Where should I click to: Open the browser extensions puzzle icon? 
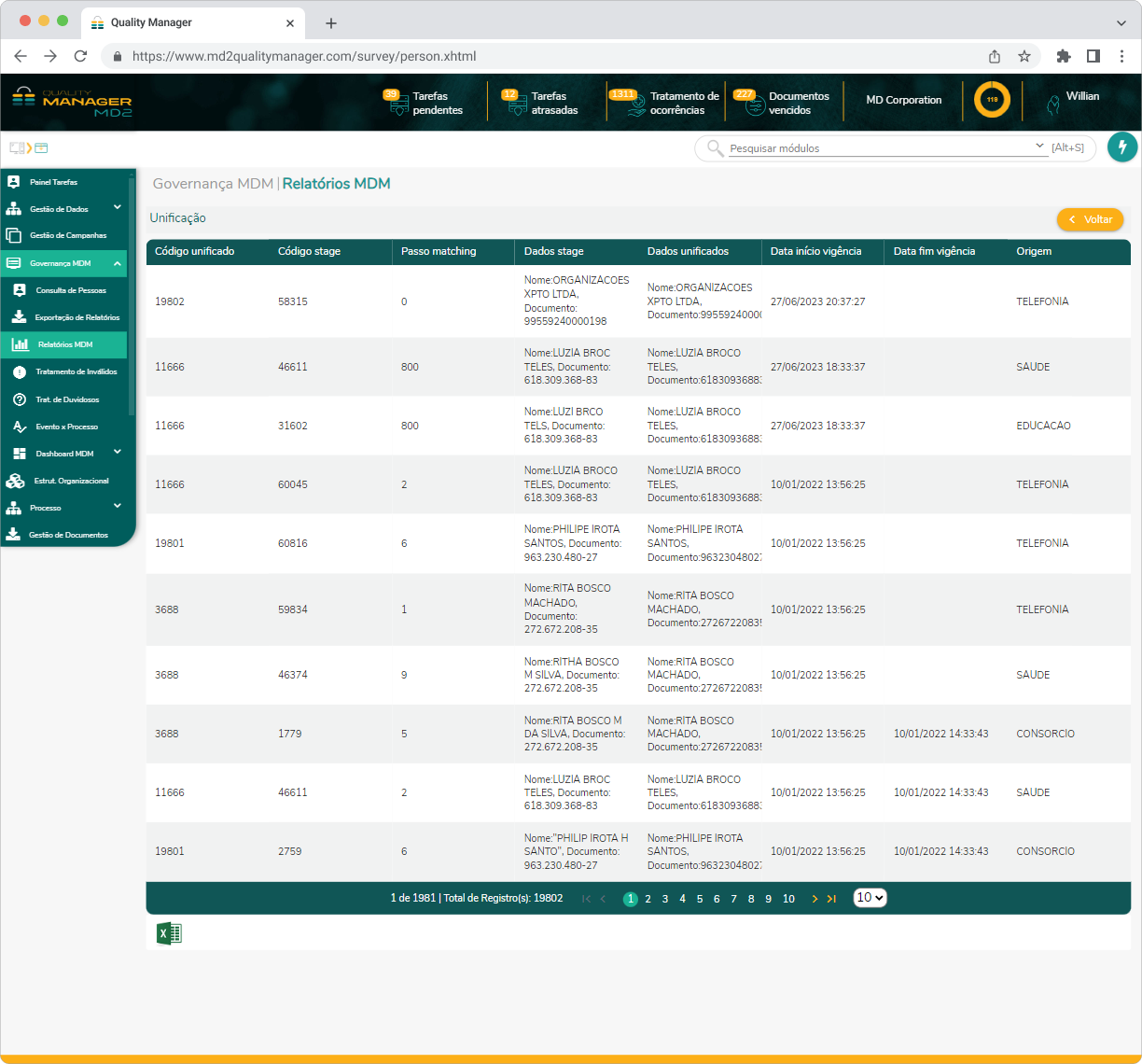1063,56
